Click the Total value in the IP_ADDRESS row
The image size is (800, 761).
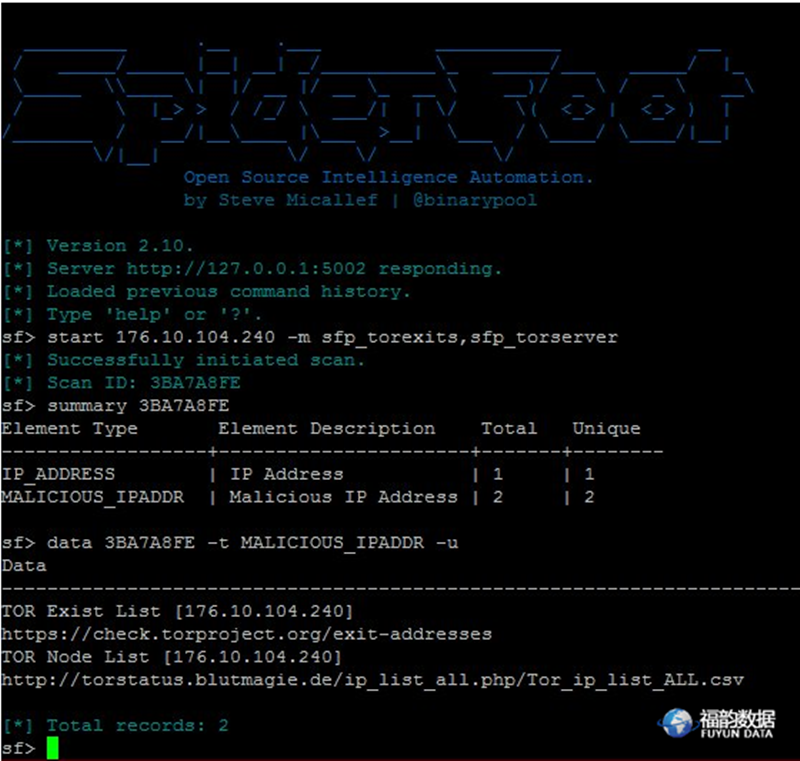tap(498, 474)
